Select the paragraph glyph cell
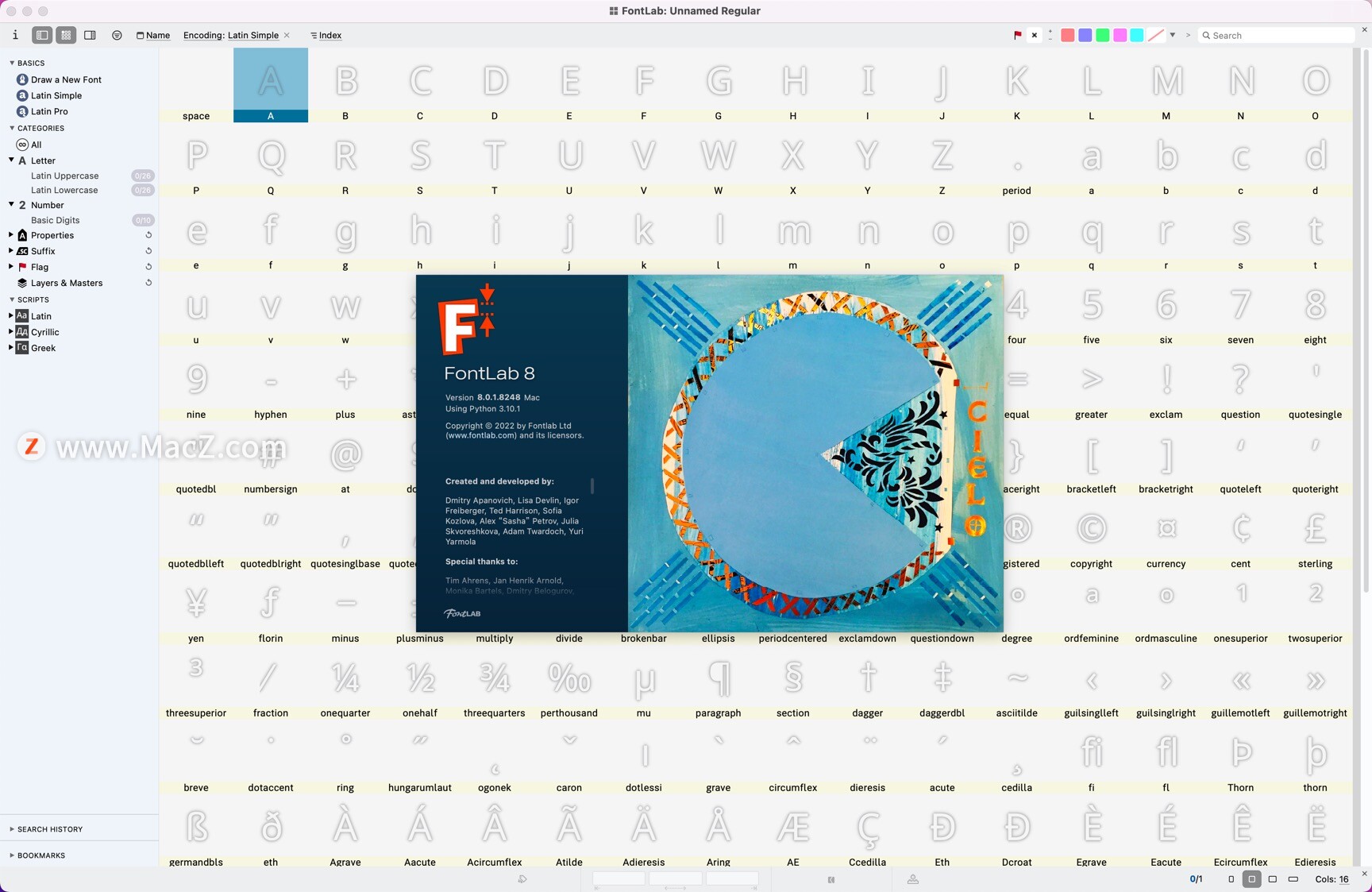1372x892 pixels. point(719,682)
